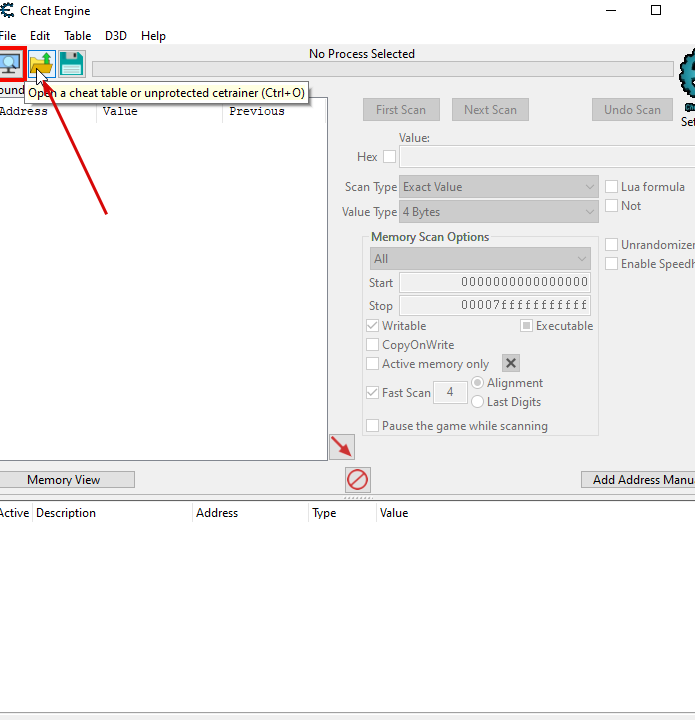The width and height of the screenshot is (695, 720).
Task: Open the Help menu
Action: click(x=153, y=36)
